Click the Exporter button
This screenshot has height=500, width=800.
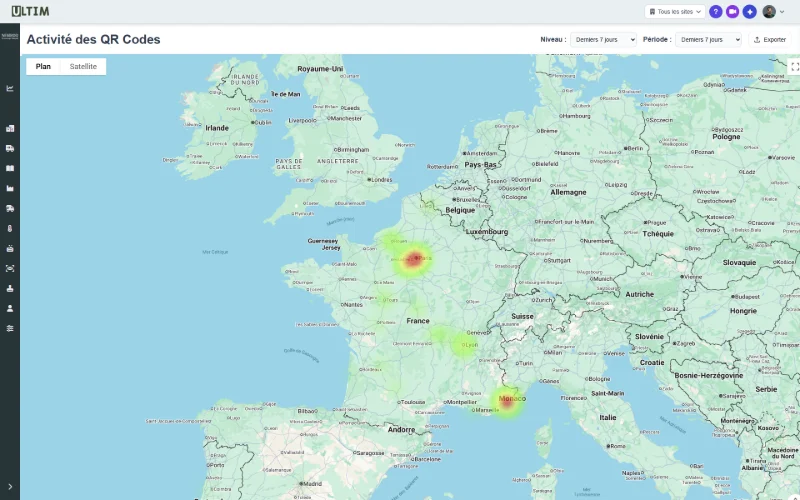[770, 40]
